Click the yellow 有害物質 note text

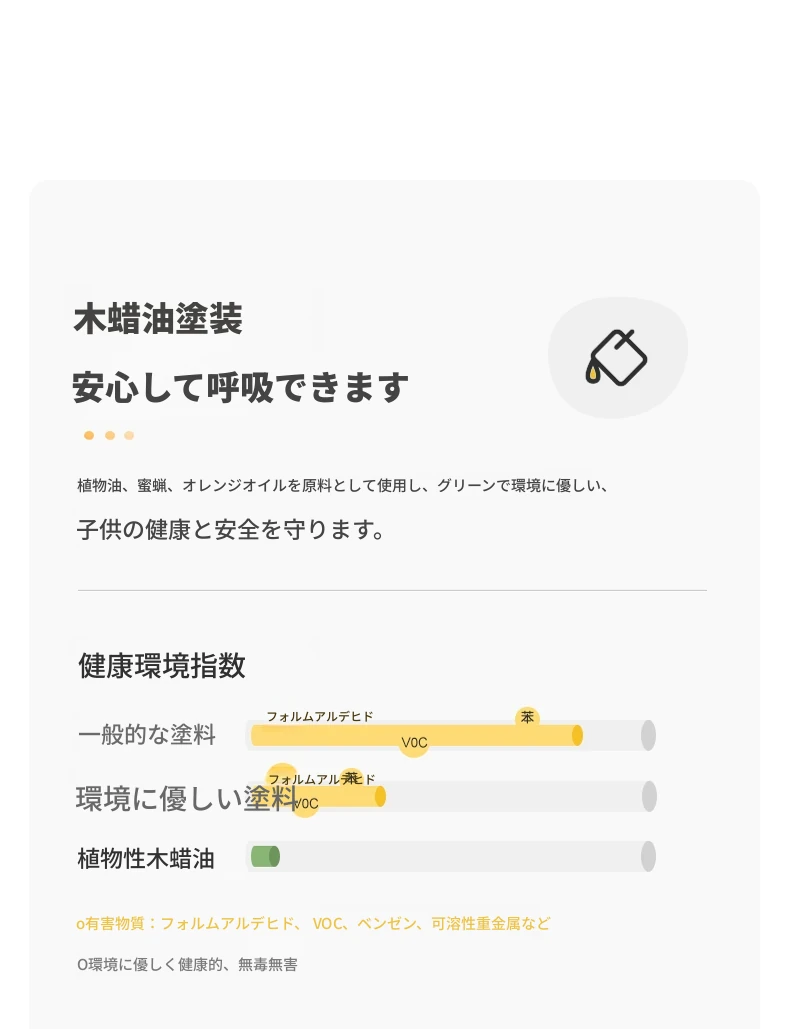[313, 923]
